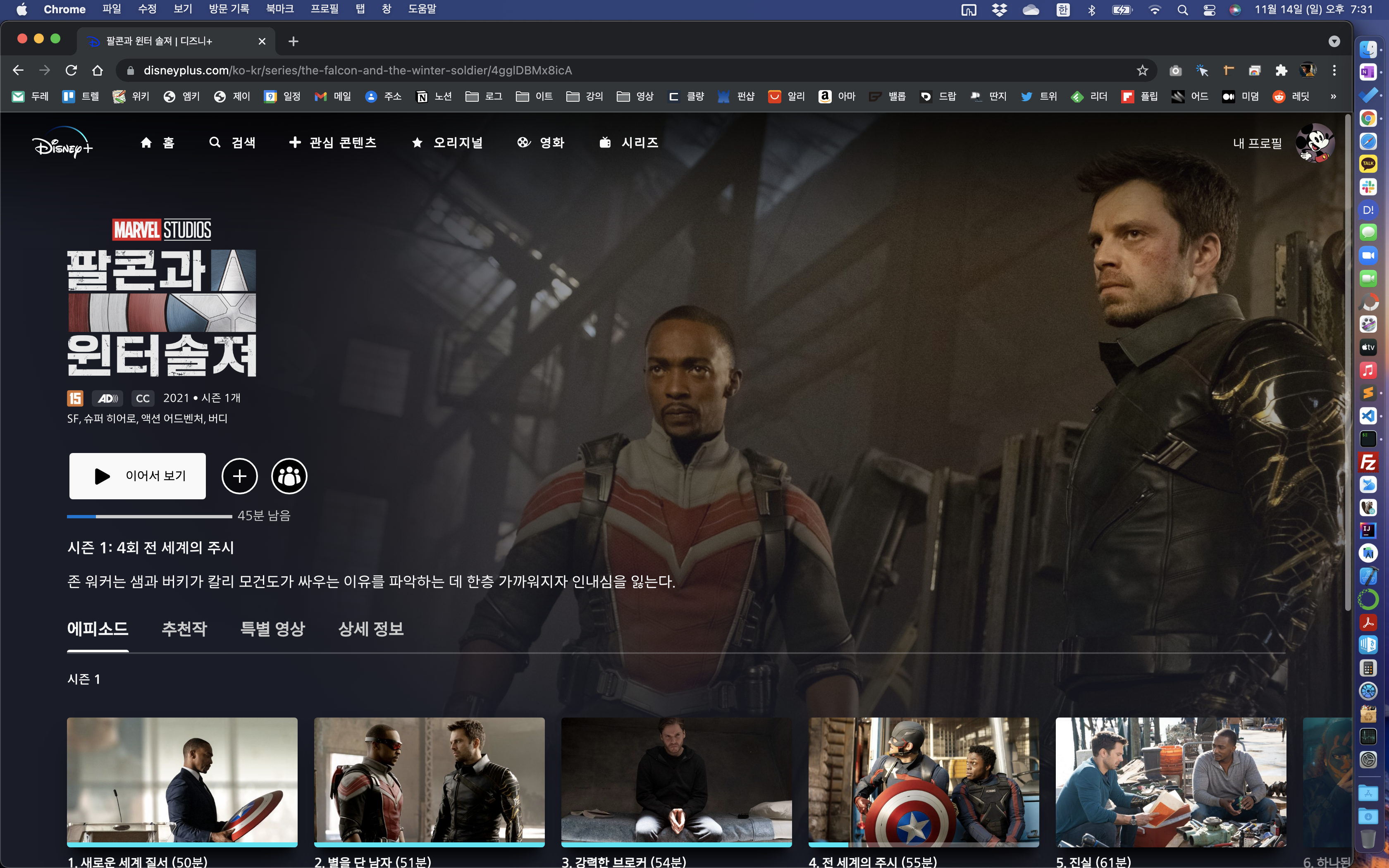Toggle Korean input source in menu bar
This screenshot has height=868, width=1389.
[1062, 10]
